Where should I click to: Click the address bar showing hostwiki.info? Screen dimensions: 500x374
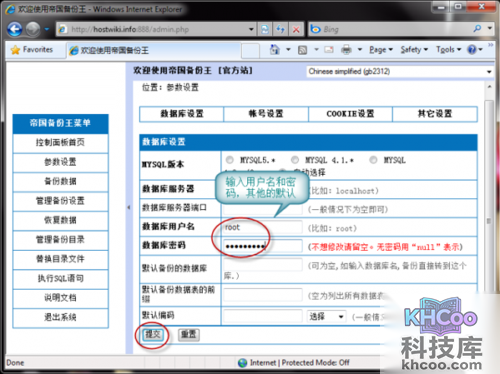[152, 29]
